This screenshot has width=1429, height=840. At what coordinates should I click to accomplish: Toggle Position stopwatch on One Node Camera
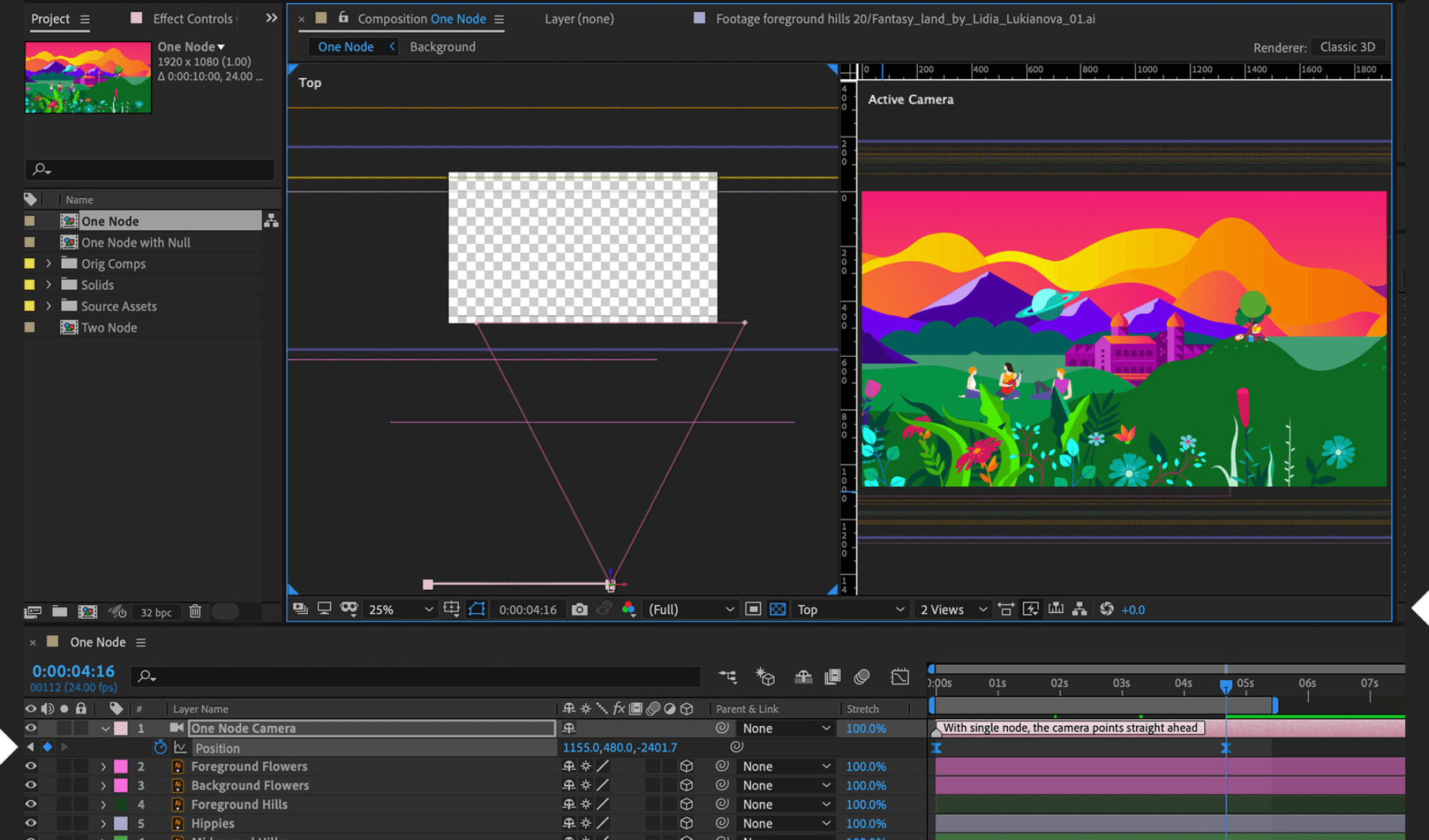(x=160, y=747)
